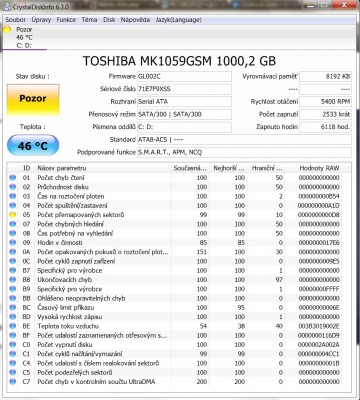
Task: Click blue status icon for Vysoká rychlost zápisu
Action: click(13, 317)
